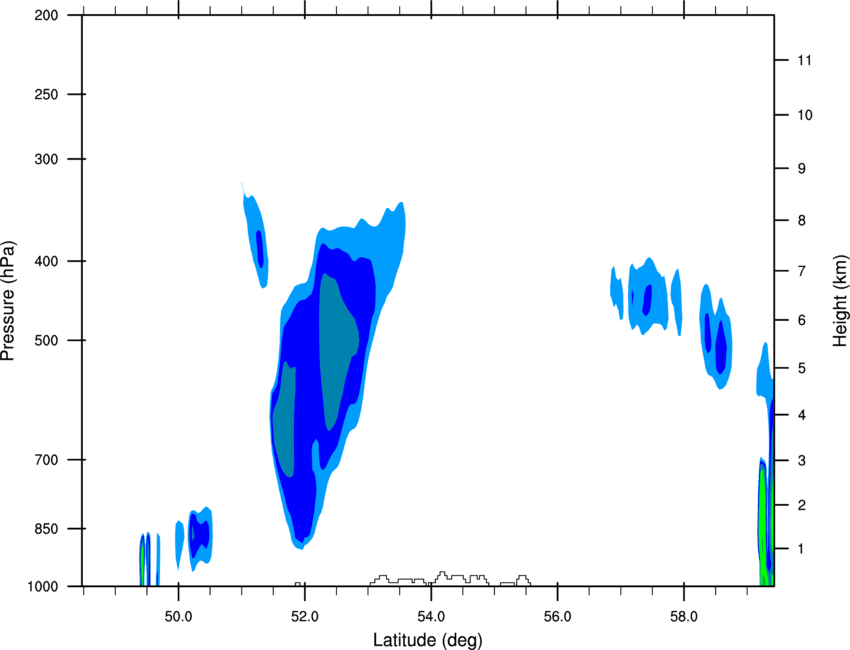Viewport: 850px width, 650px height.
Task: Click the 58.0 latitude tick label
Action: [684, 617]
